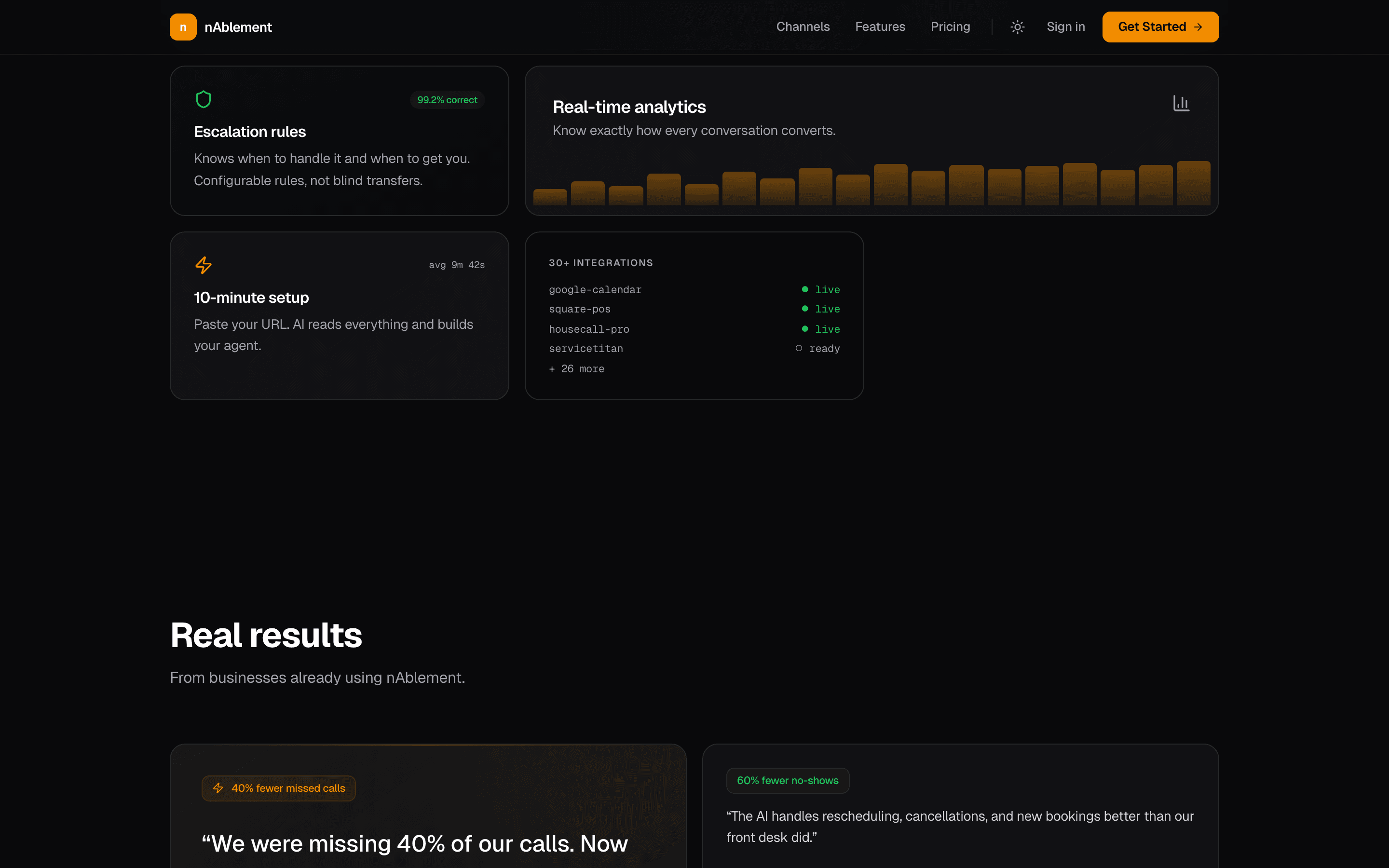The height and width of the screenshot is (868, 1389).
Task: Click the 'Paste your URL' description text
Action: tap(333, 335)
